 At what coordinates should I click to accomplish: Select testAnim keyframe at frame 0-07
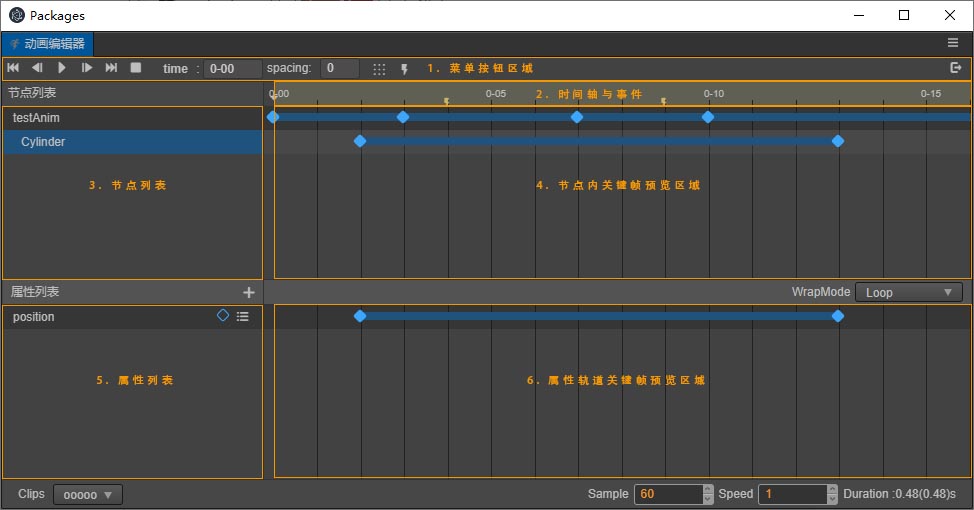[x=577, y=117]
